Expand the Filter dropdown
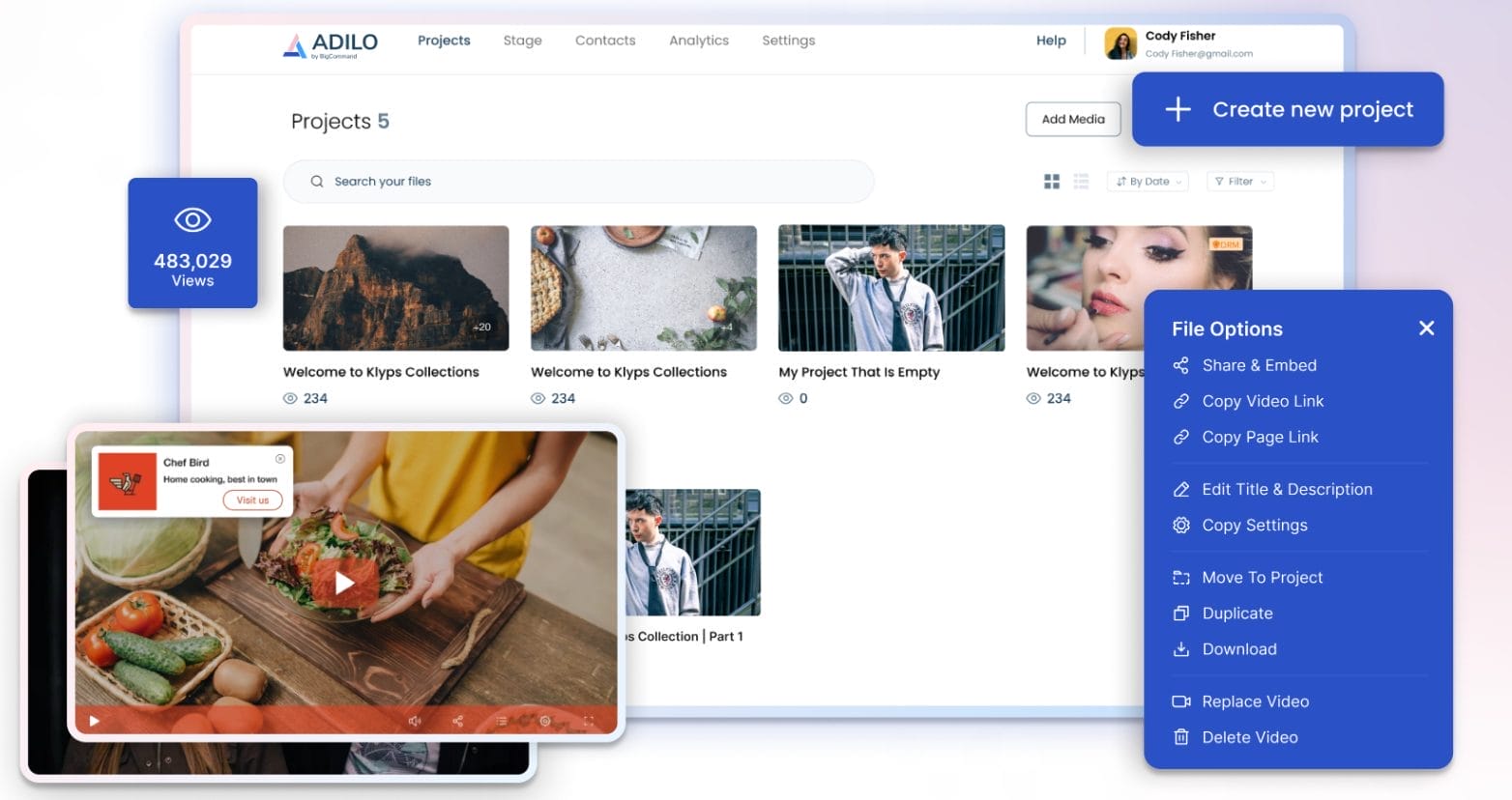The width and height of the screenshot is (1512, 800). [1239, 181]
